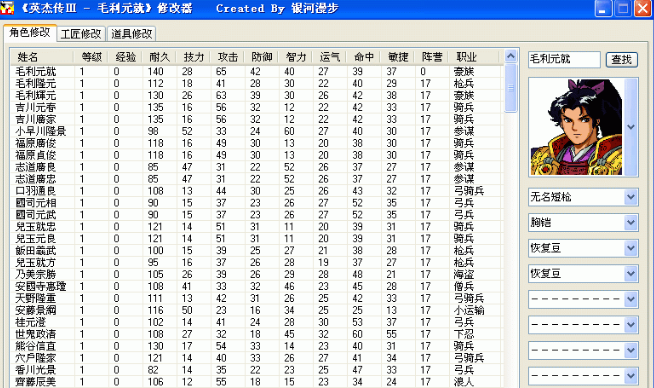Click the 敏捷 column header
This screenshot has width=654, height=388.
click(398, 57)
